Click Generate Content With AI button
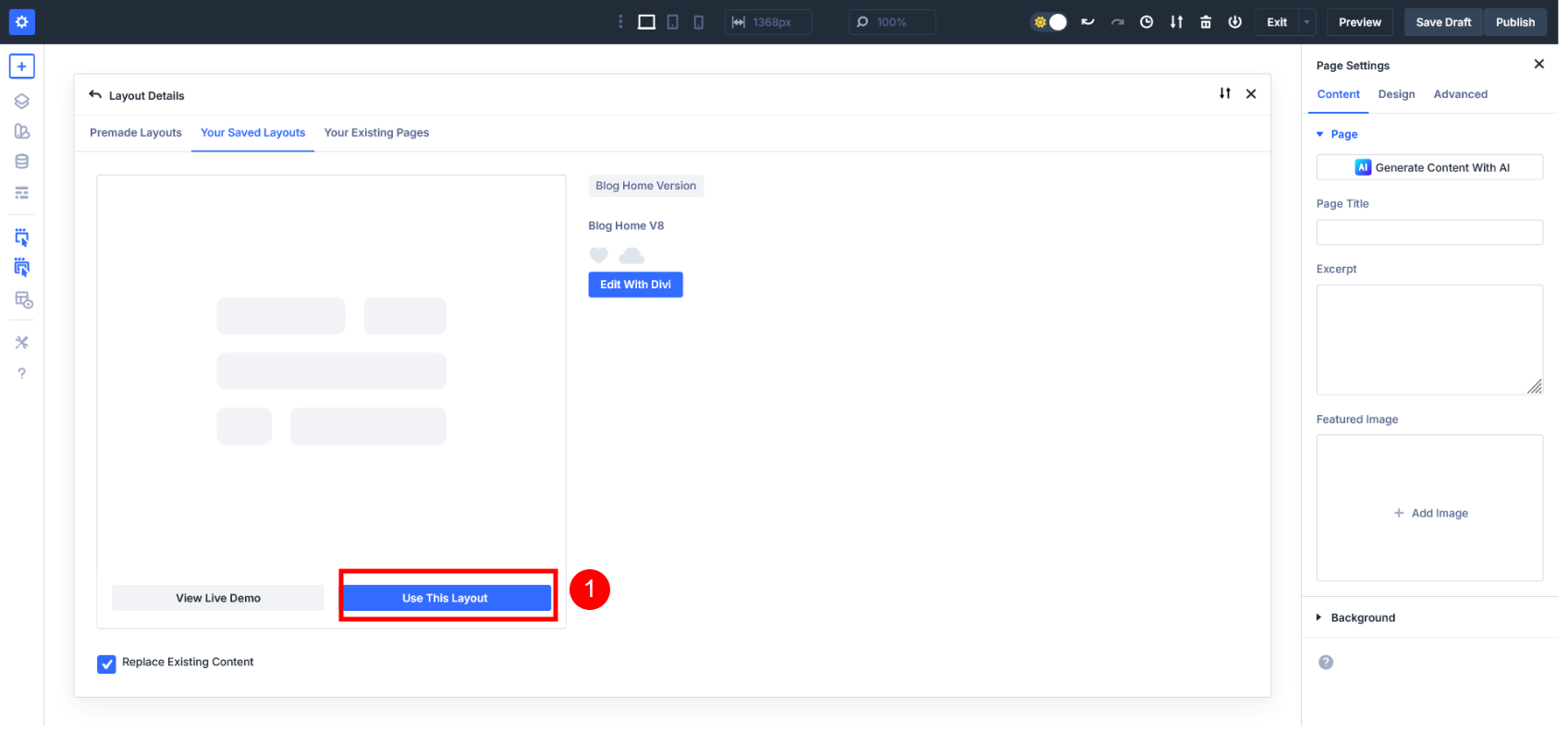 tap(1429, 167)
